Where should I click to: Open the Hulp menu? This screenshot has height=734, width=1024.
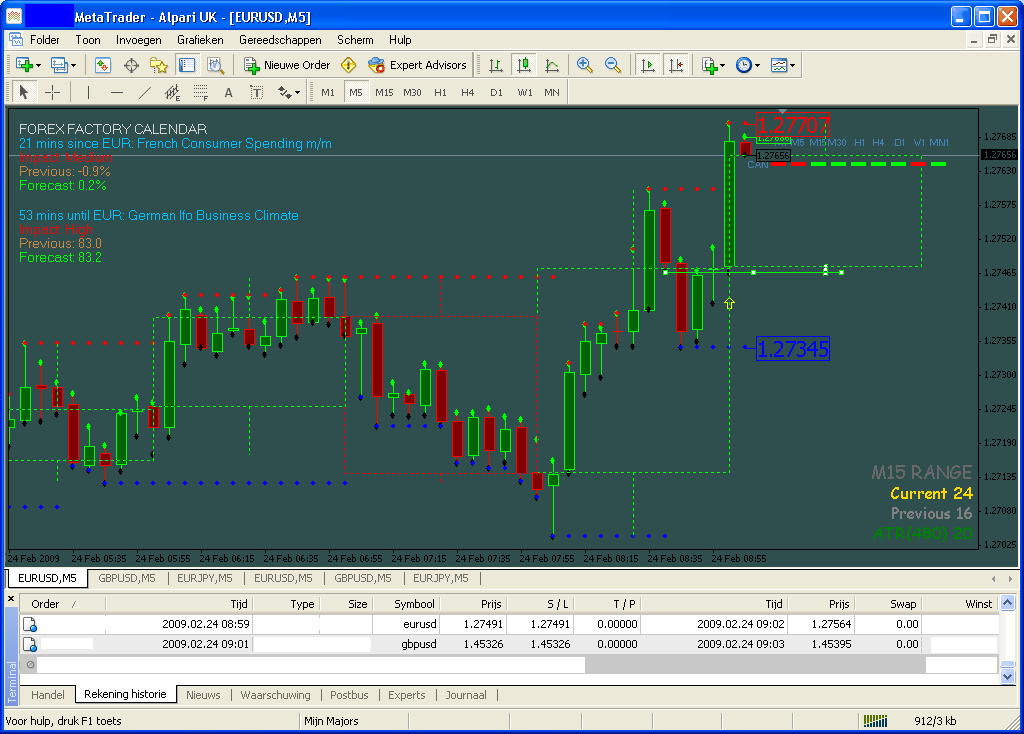[400, 40]
